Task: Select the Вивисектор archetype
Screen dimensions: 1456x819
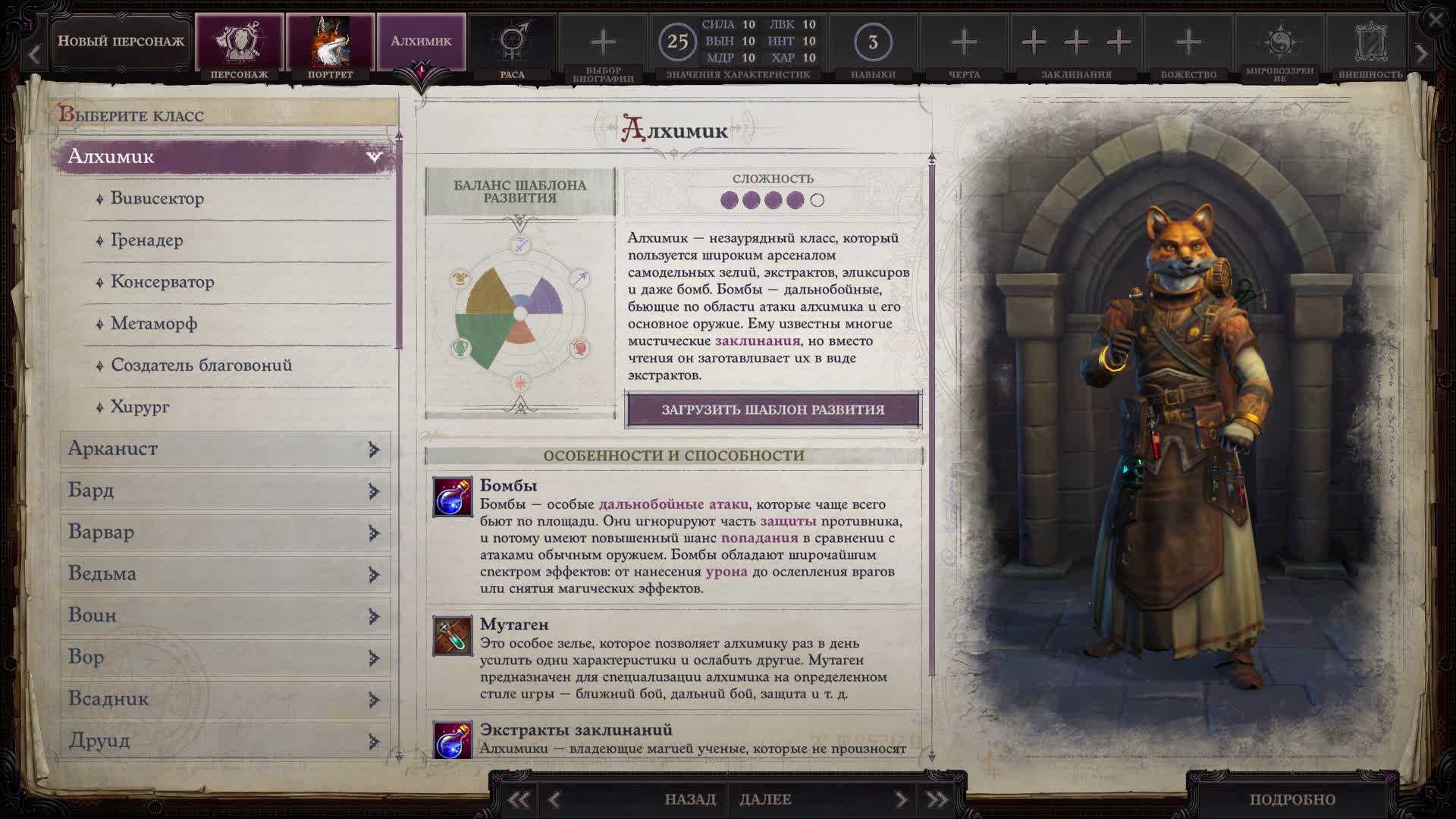Action: 157,199
